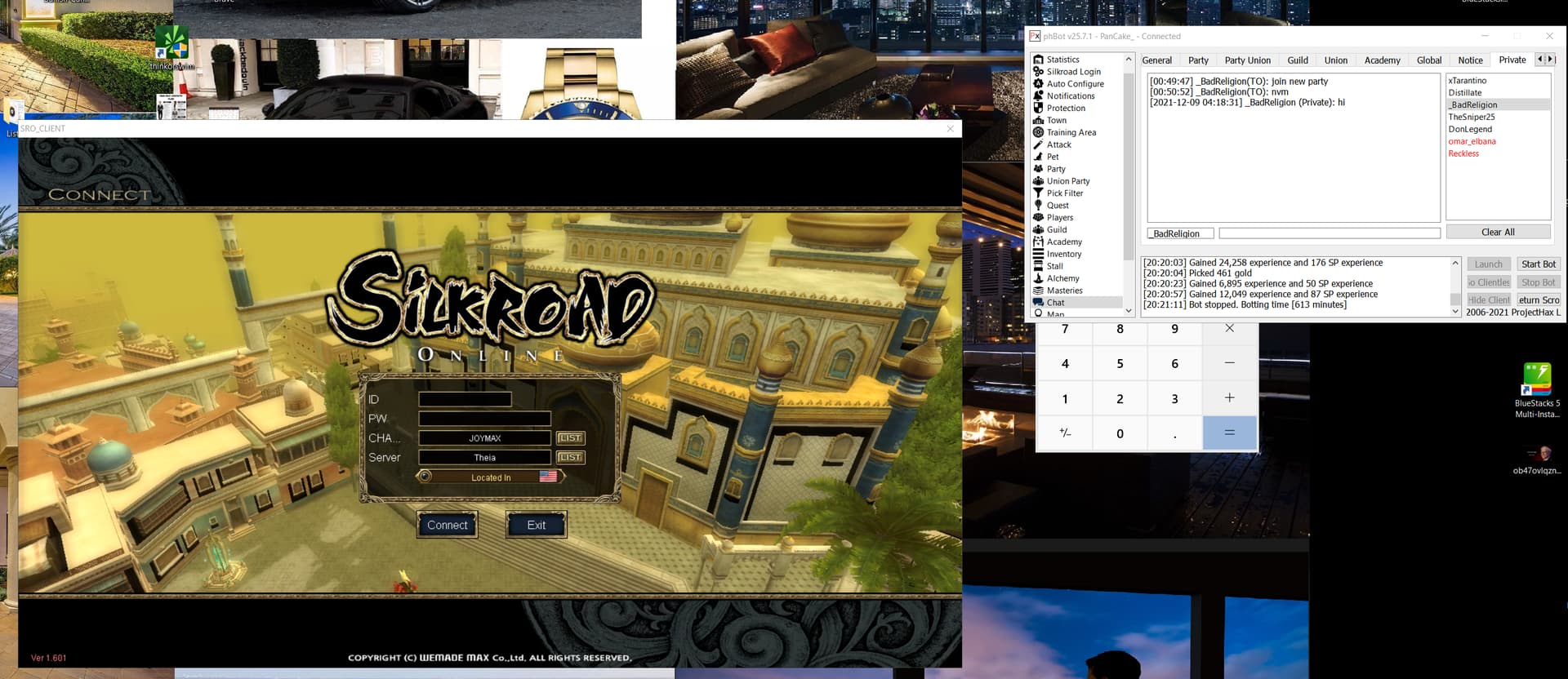Click the Connect button
Image resolution: width=1568 pixels, height=679 pixels.
(x=447, y=526)
